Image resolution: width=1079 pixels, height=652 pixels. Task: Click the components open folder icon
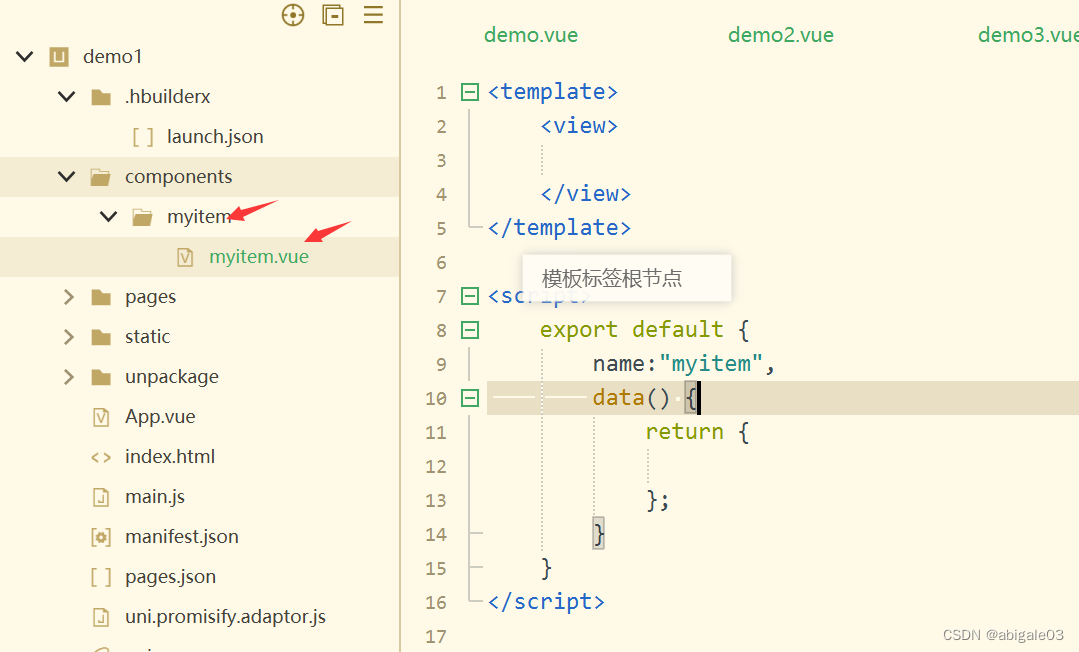pos(100,177)
